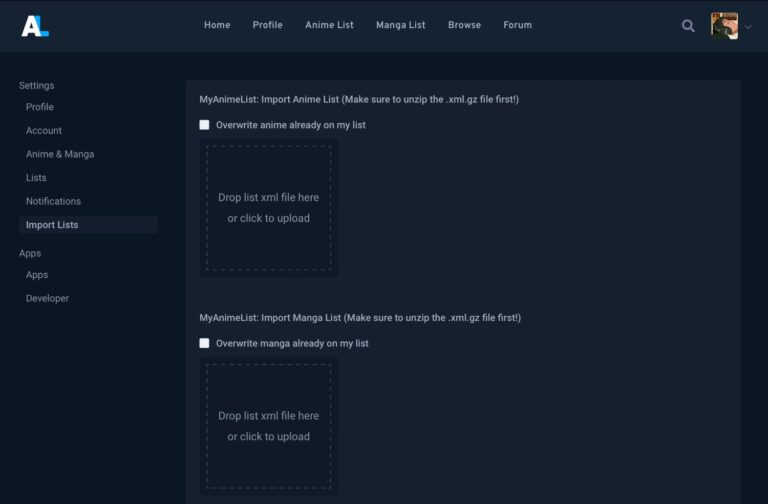This screenshot has height=504, width=768.
Task: Click anime list xml upload drop zone
Action: (x=268, y=208)
